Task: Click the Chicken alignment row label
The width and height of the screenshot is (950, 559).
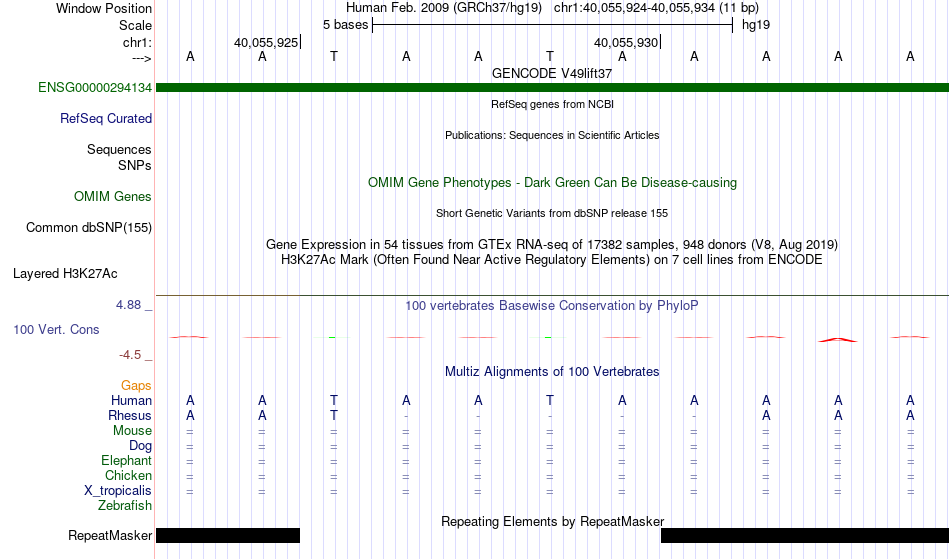Action: tap(128, 476)
